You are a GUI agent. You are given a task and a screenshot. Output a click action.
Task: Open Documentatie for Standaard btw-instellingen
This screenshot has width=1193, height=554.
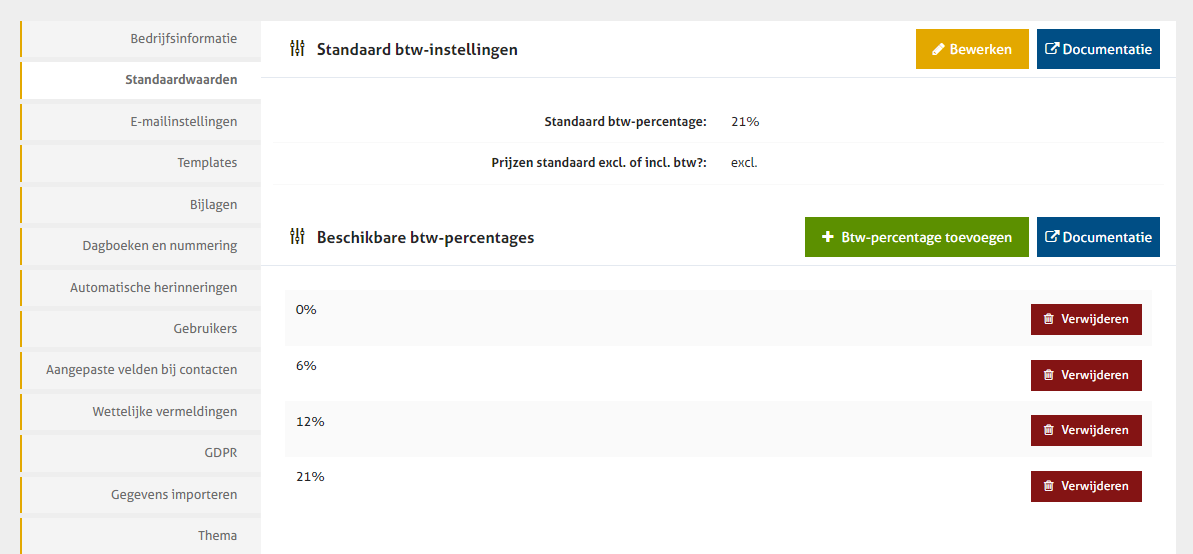click(x=1098, y=49)
